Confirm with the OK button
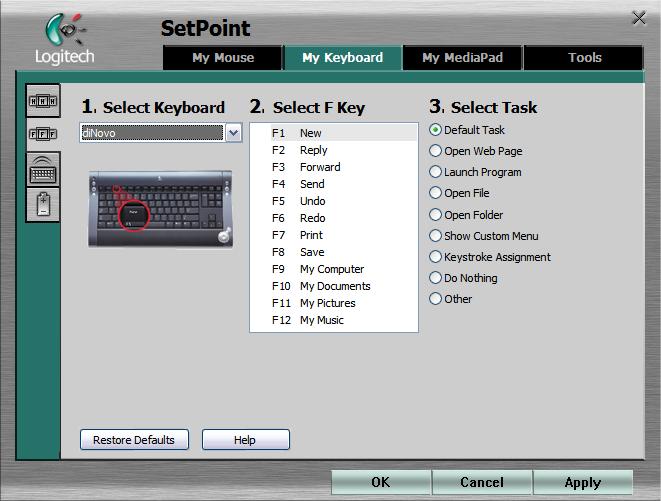This screenshot has width=661, height=501. 381,482
